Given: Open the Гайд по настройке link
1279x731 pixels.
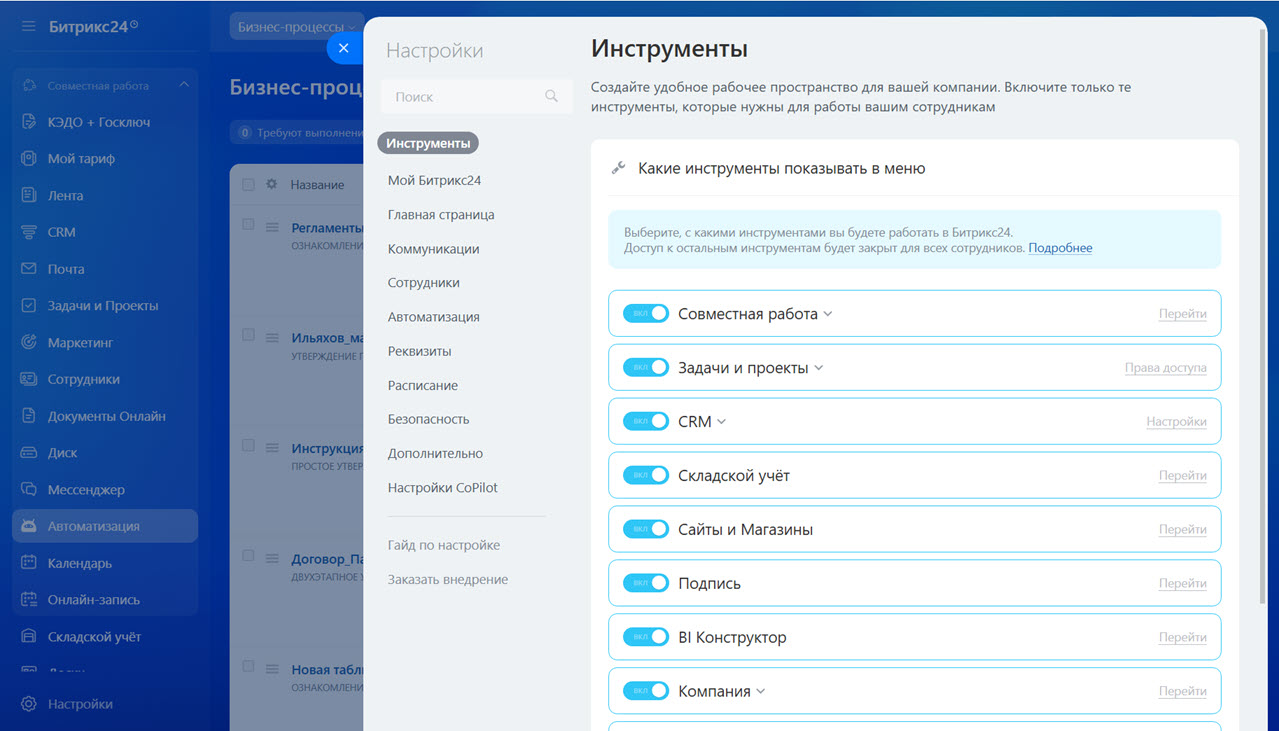Looking at the screenshot, I should coord(444,545).
